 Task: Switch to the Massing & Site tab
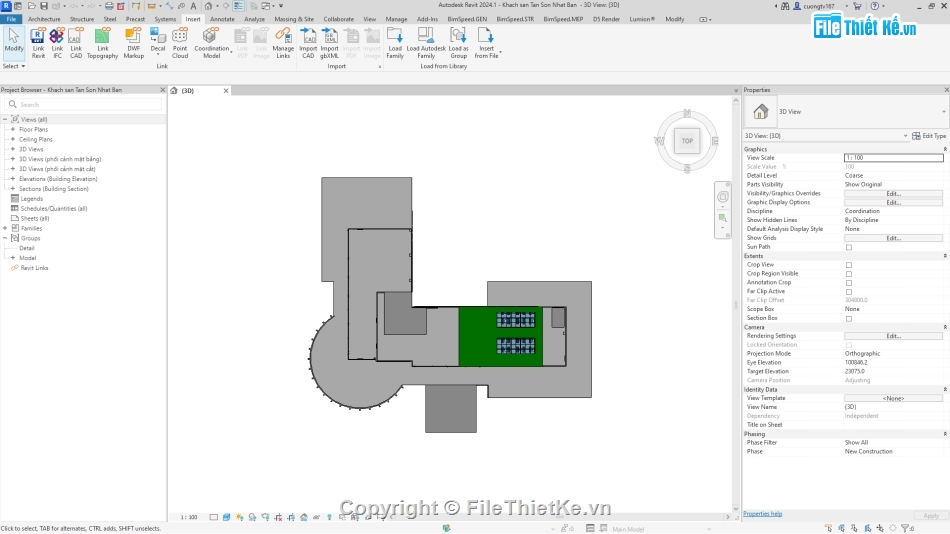(294, 19)
